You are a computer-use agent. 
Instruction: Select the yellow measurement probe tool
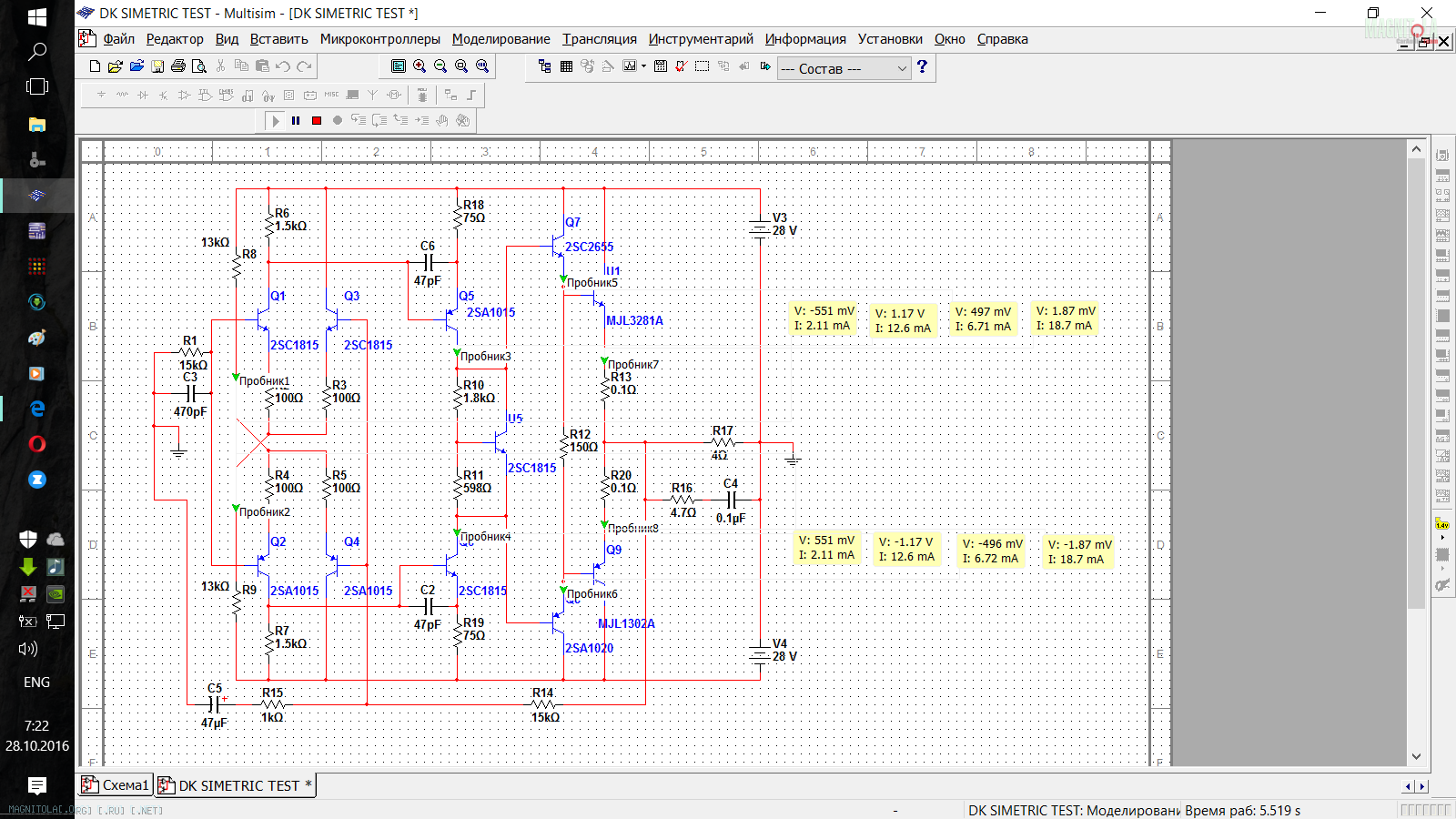(1442, 524)
